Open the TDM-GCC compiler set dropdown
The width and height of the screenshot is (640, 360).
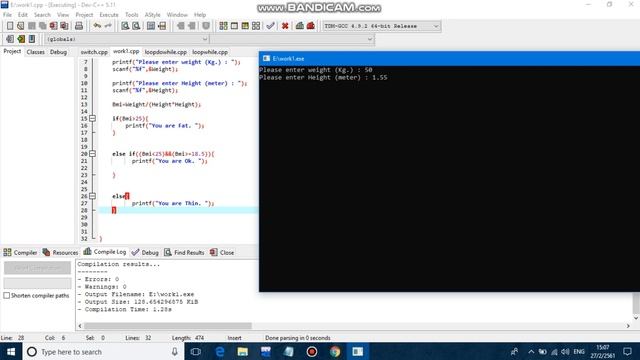[436, 26]
